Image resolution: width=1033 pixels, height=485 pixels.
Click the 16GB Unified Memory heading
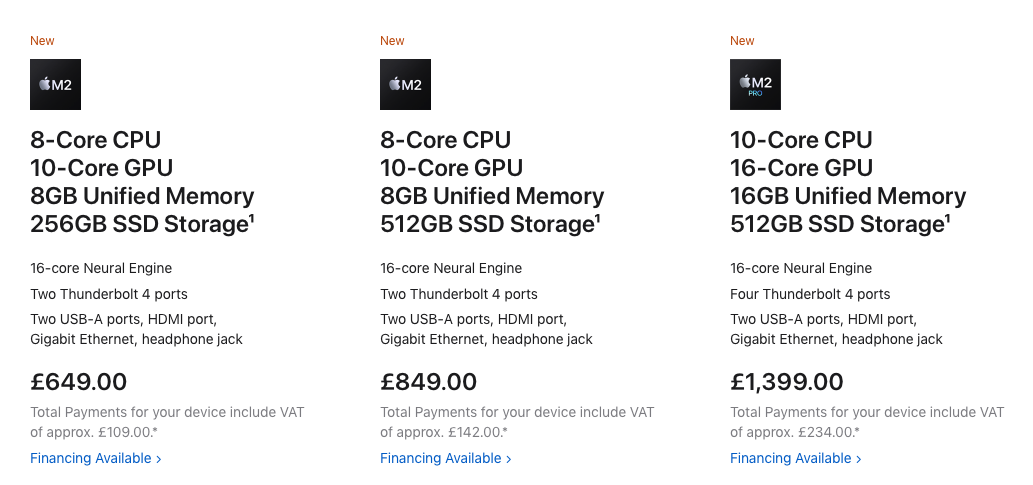848,196
